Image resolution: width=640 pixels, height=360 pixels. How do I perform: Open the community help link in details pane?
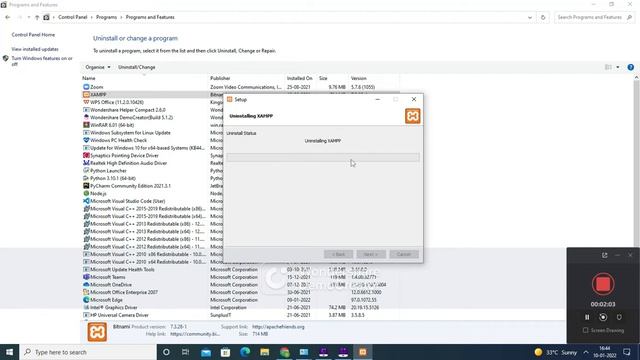[195, 334]
